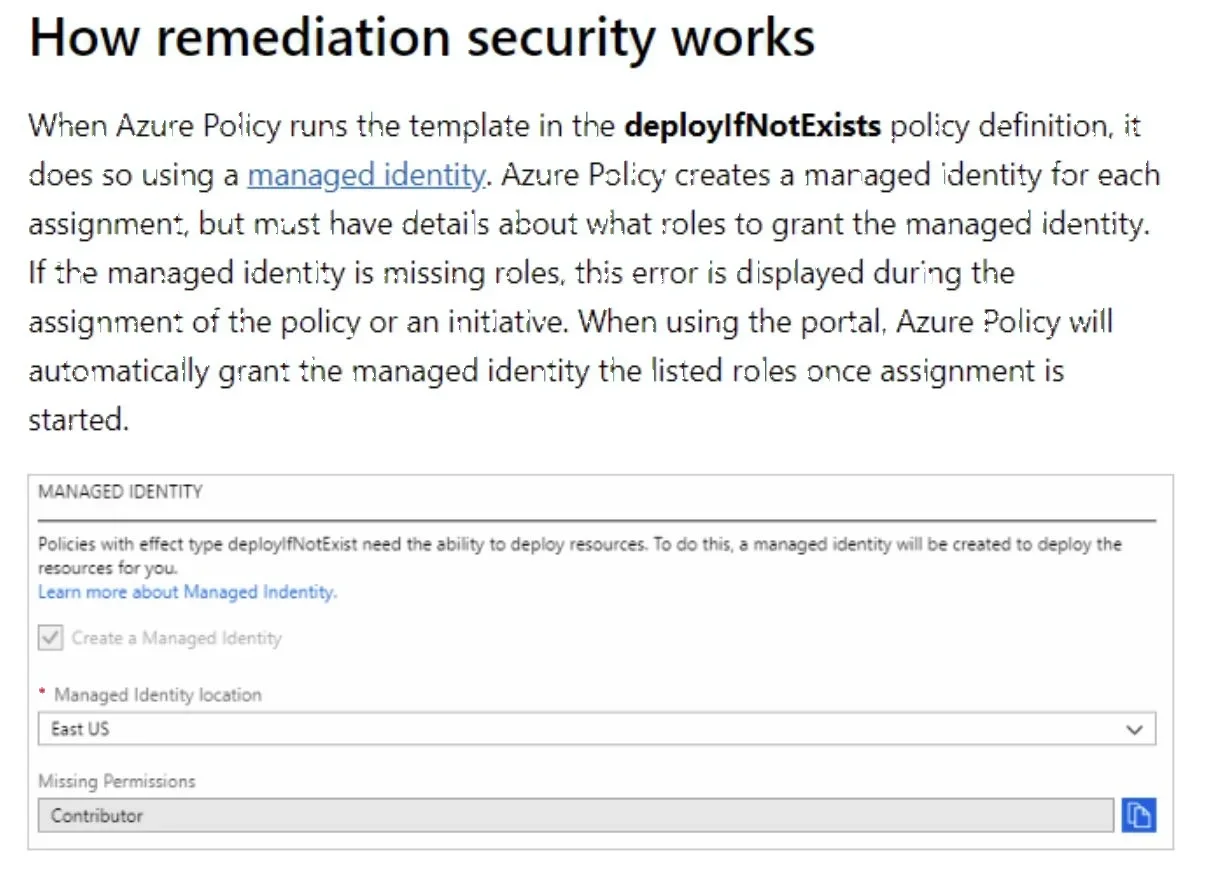This screenshot has height=870, width=1213.
Task: Click the red required asterisk marker
Action: tap(43, 694)
